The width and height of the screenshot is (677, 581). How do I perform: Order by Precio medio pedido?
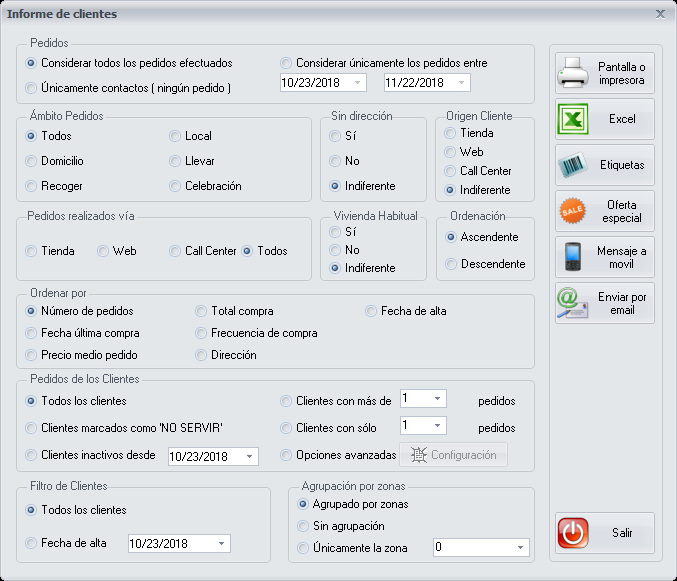tap(31, 355)
